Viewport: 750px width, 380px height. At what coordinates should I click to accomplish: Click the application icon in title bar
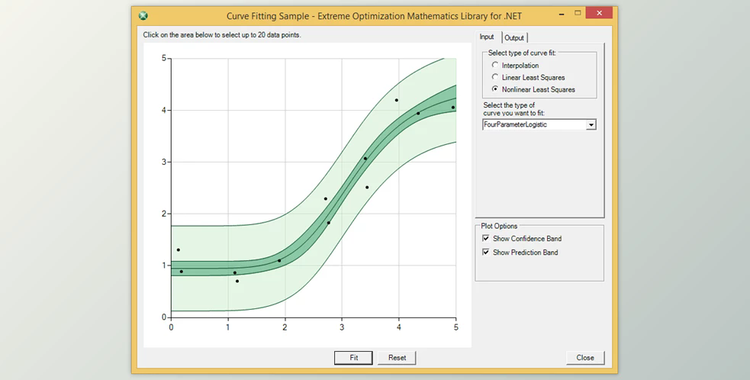tap(143, 16)
